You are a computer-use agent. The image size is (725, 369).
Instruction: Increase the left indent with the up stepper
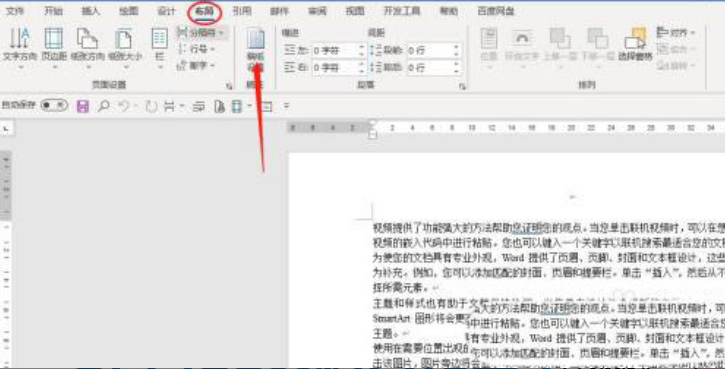point(362,47)
